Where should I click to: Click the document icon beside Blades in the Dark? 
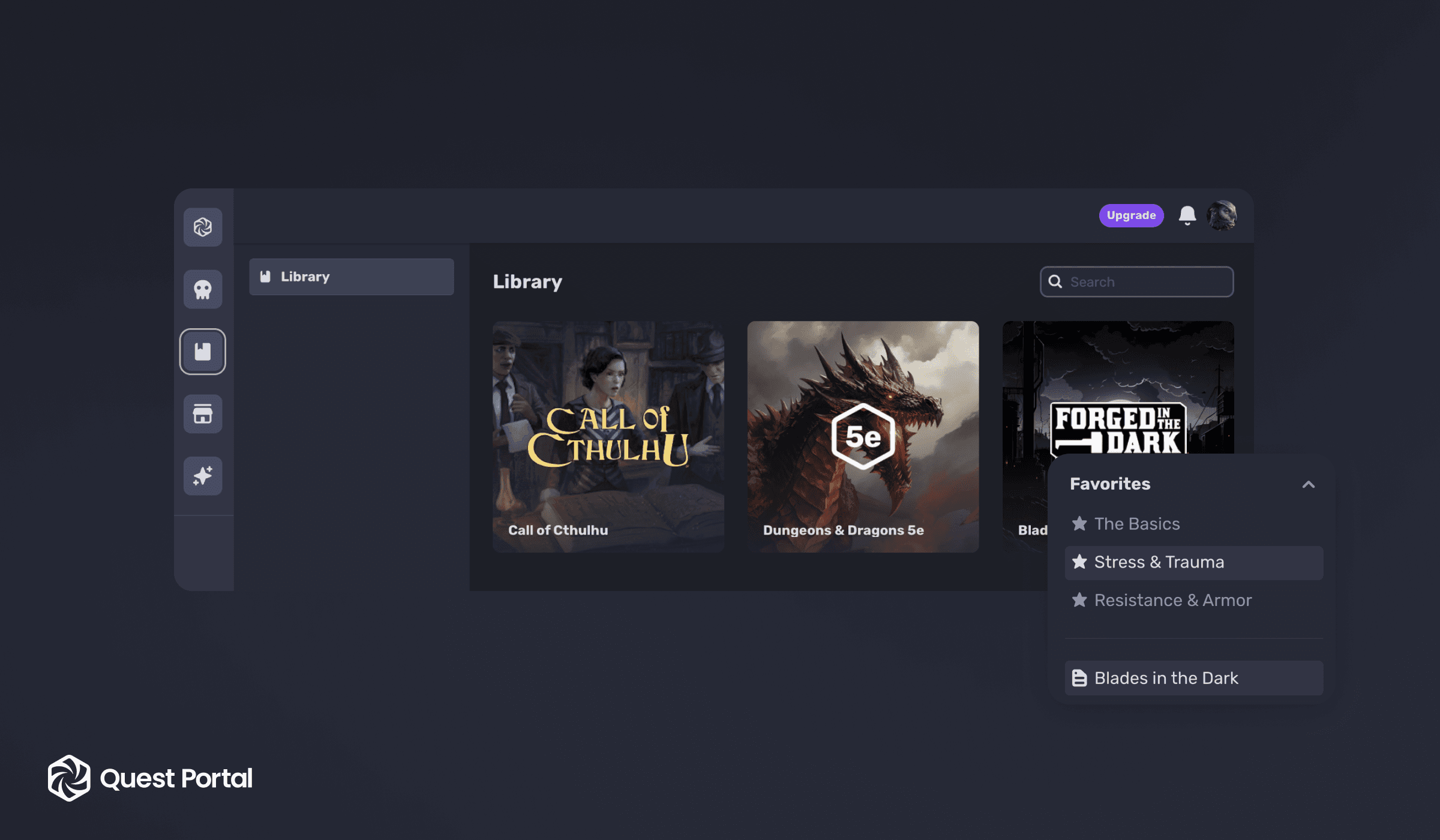(x=1079, y=679)
